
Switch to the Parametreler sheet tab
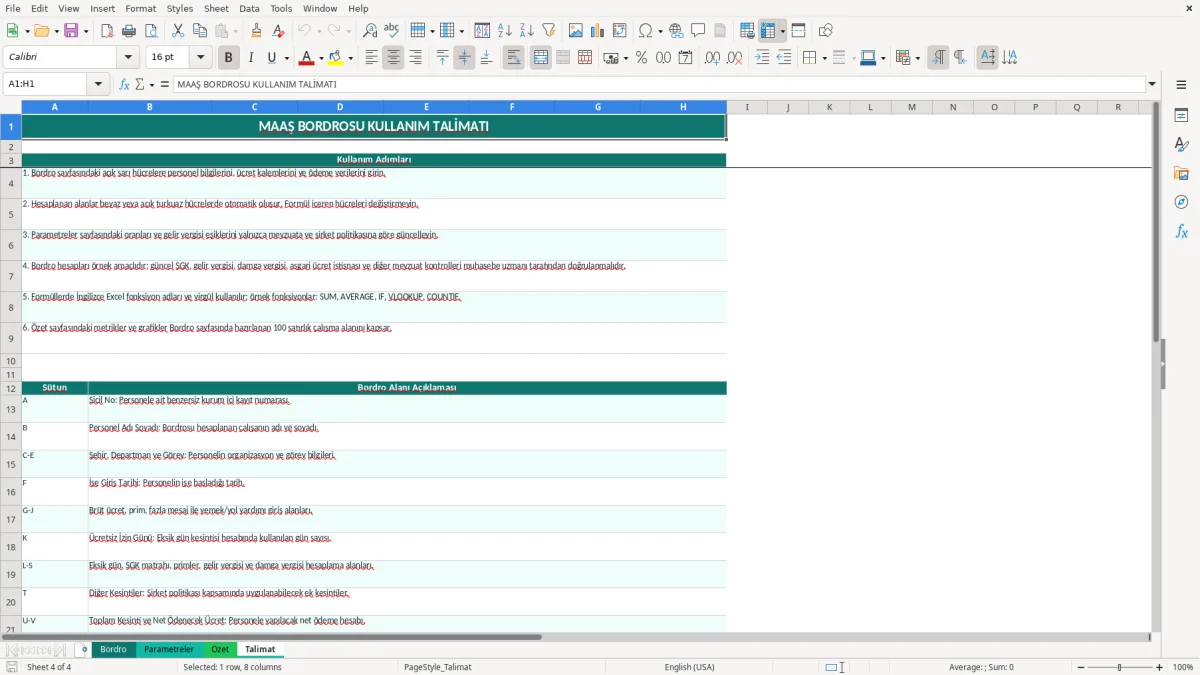pyautogui.click(x=169, y=649)
